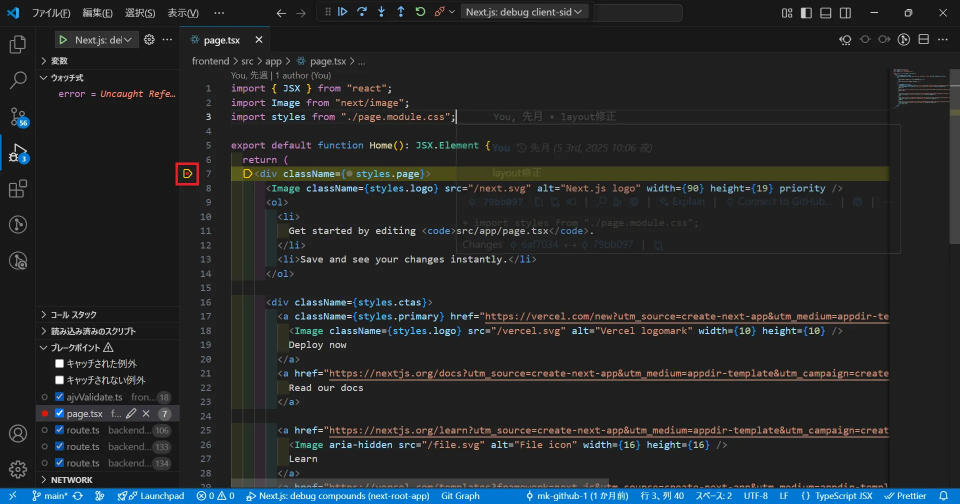Viewport: 960px width, 504px height.
Task: Step into in the debug toolbar
Action: 381,12
